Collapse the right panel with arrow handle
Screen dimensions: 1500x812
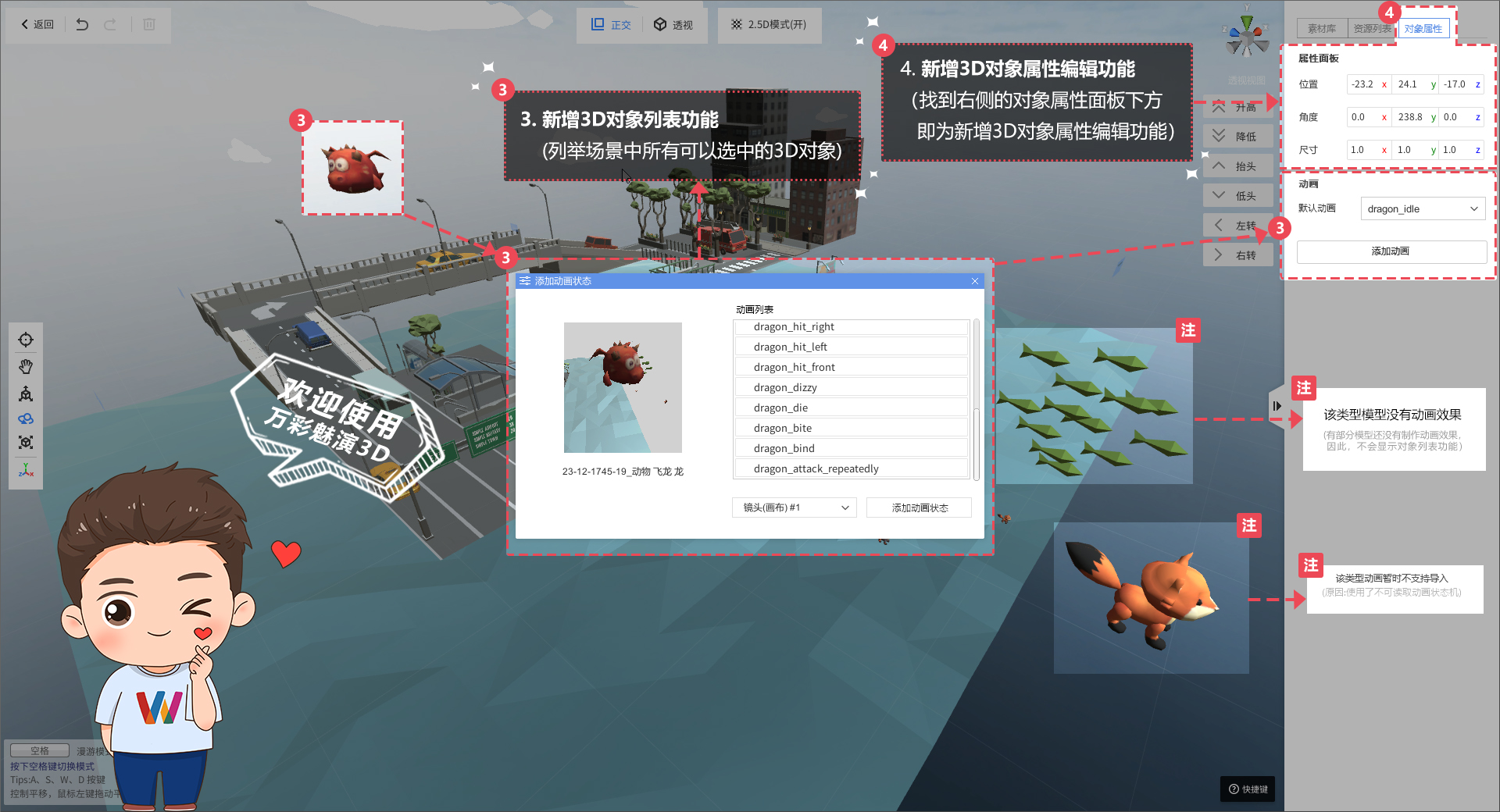1277,406
